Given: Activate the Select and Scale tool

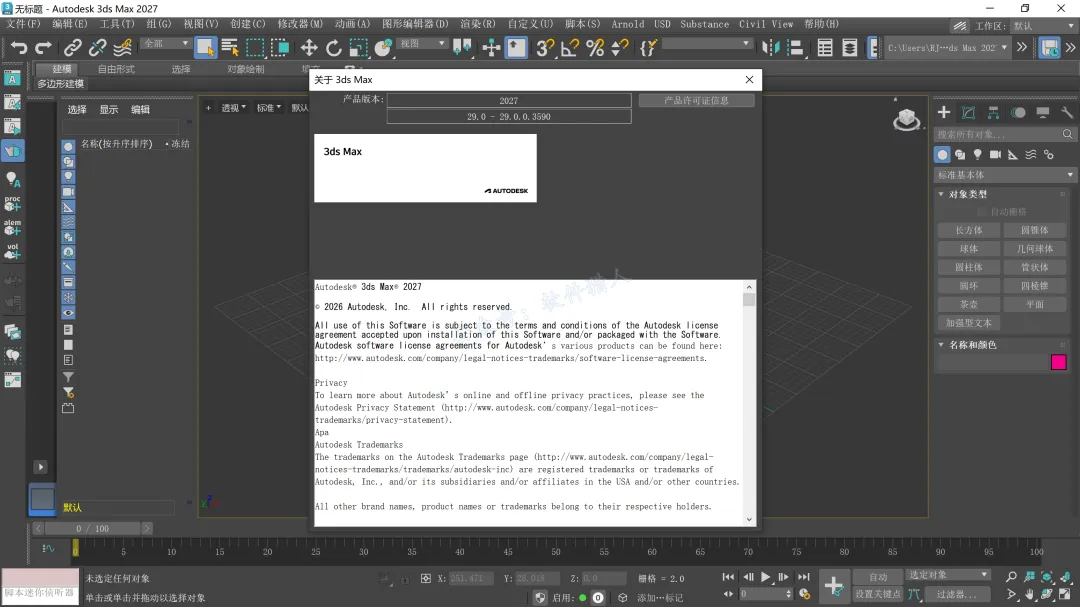Looking at the screenshot, I should tap(358, 48).
